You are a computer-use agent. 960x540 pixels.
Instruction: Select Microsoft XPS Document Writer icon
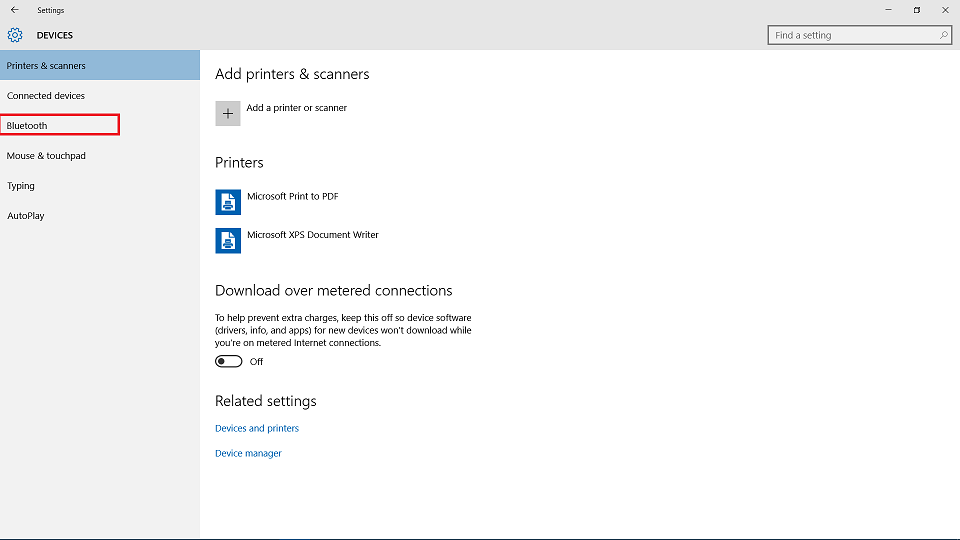coord(228,241)
